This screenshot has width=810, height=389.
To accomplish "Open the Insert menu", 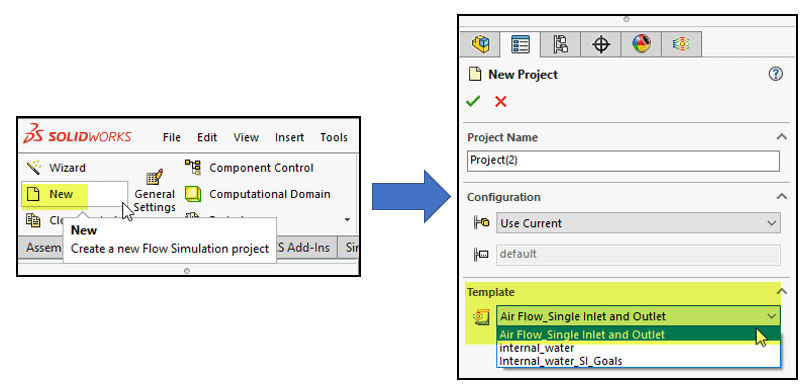I will coord(289,137).
